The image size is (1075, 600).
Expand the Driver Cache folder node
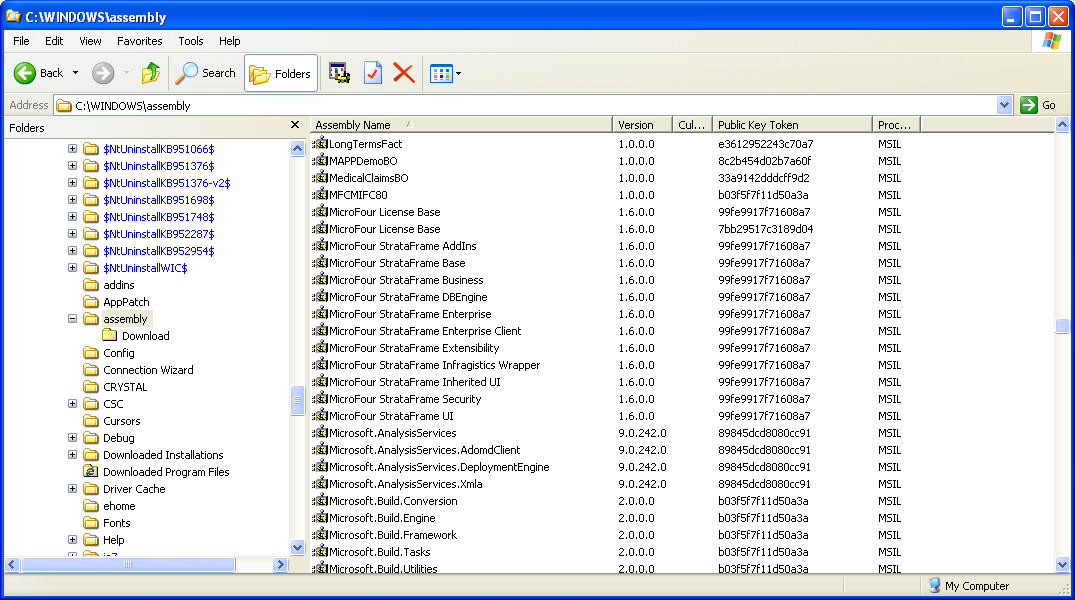pos(73,489)
